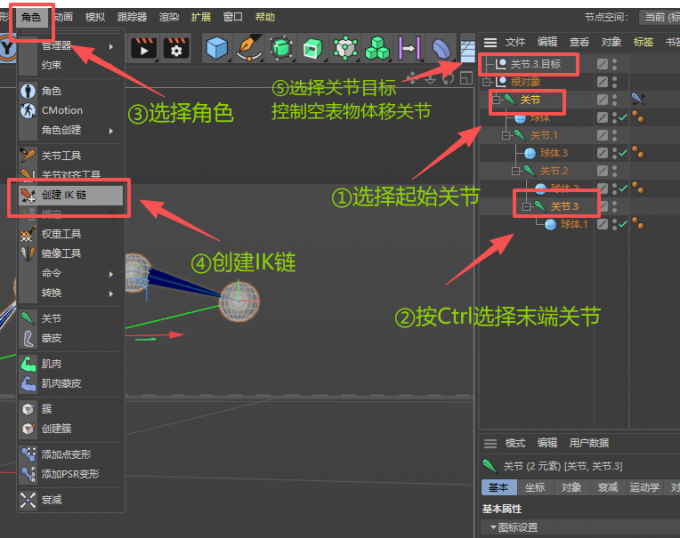The image size is (680, 538).
Task: Toggle the layer box on 球体.1 row
Action: [602, 224]
